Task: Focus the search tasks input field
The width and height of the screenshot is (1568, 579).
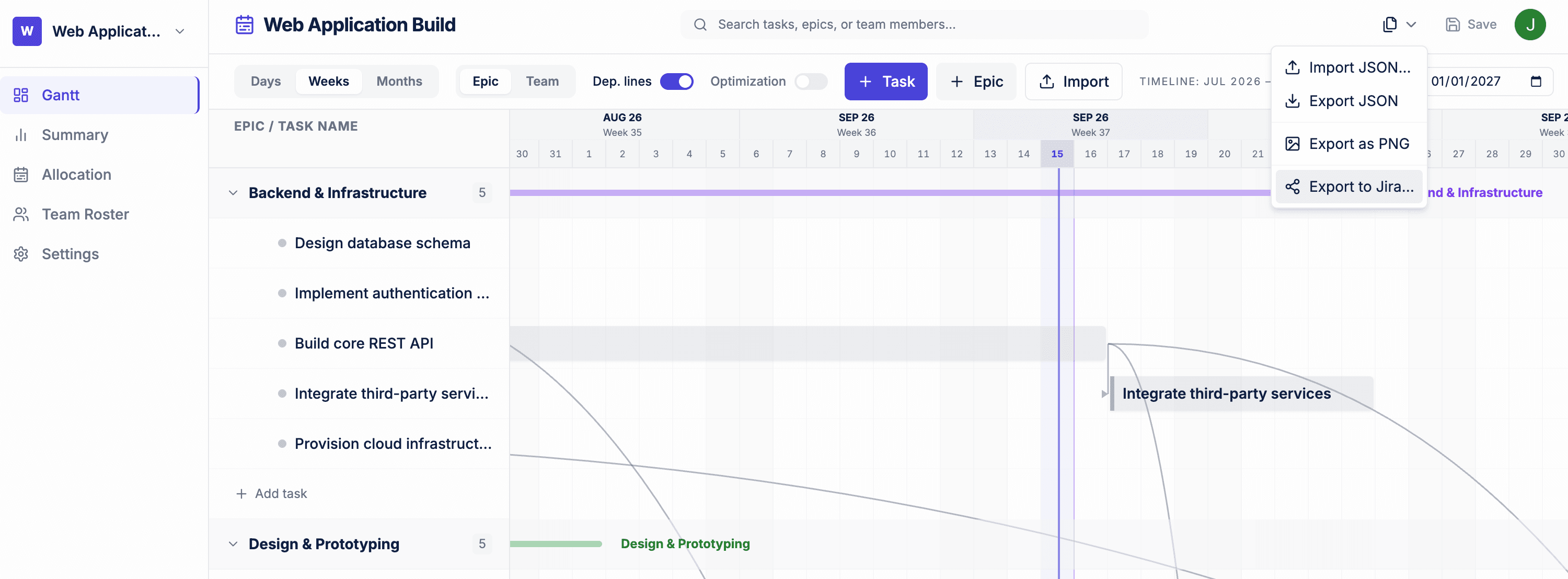Action: tap(914, 25)
